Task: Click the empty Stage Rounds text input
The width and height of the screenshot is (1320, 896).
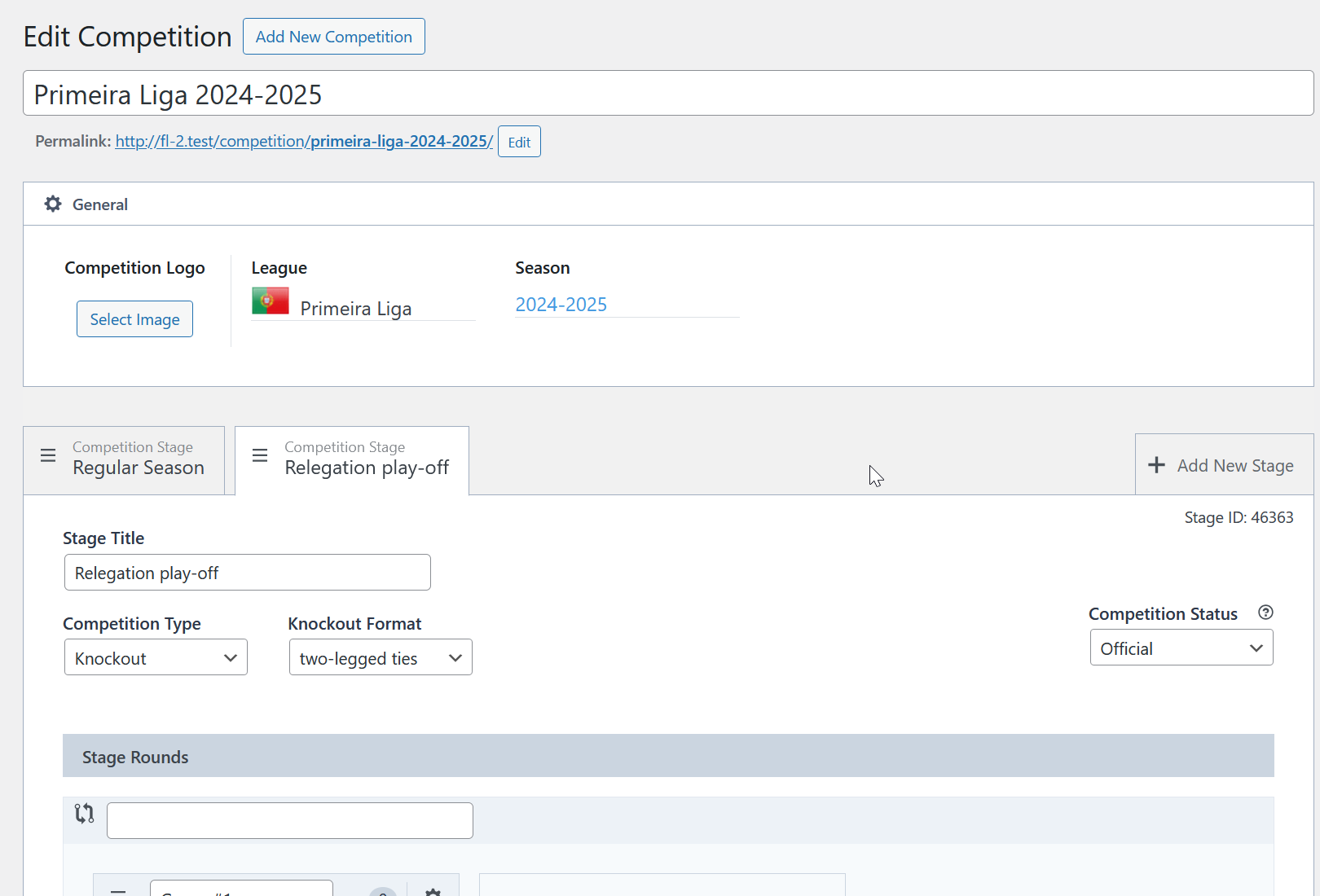Action: (290, 820)
